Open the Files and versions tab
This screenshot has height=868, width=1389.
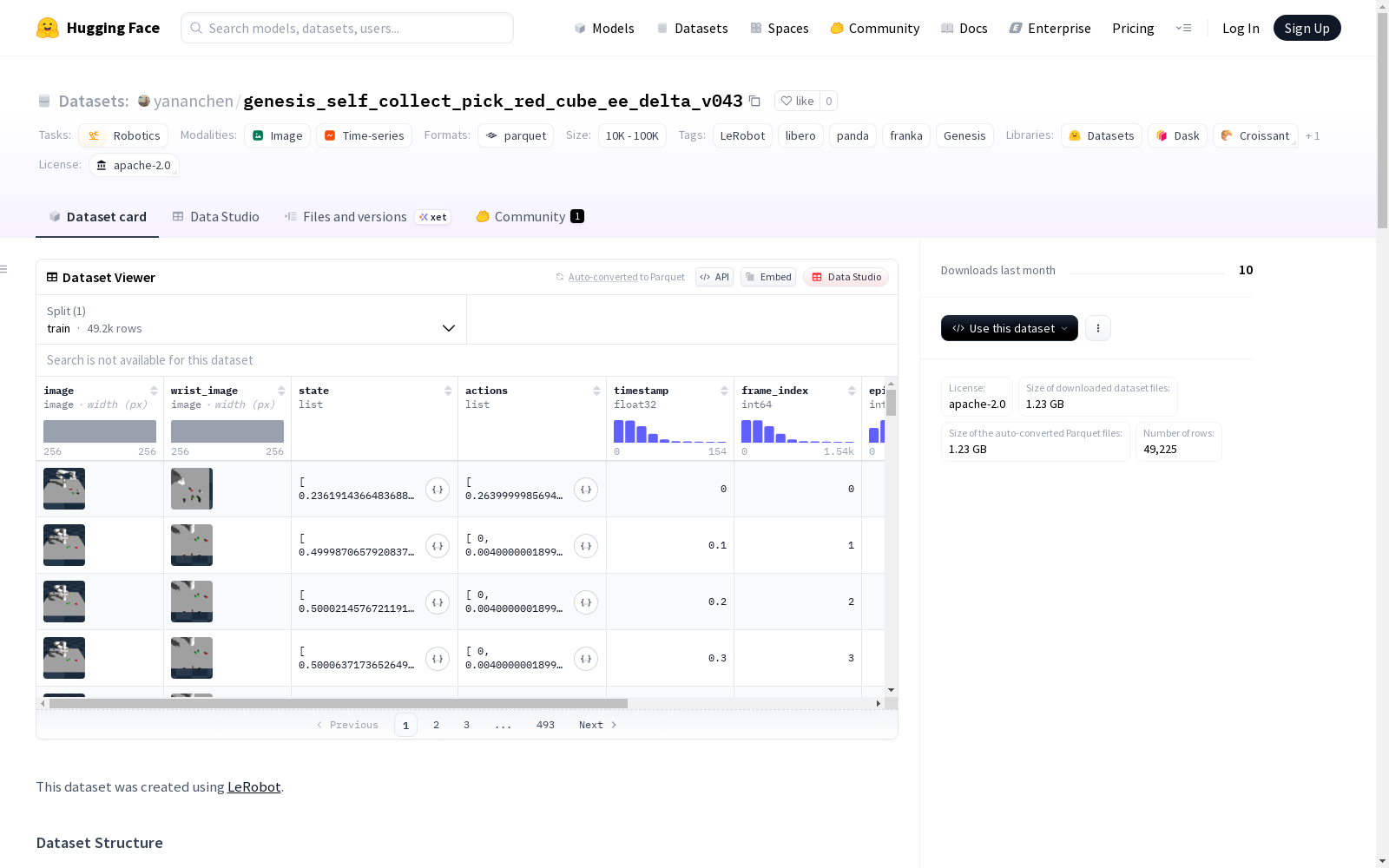(x=368, y=217)
